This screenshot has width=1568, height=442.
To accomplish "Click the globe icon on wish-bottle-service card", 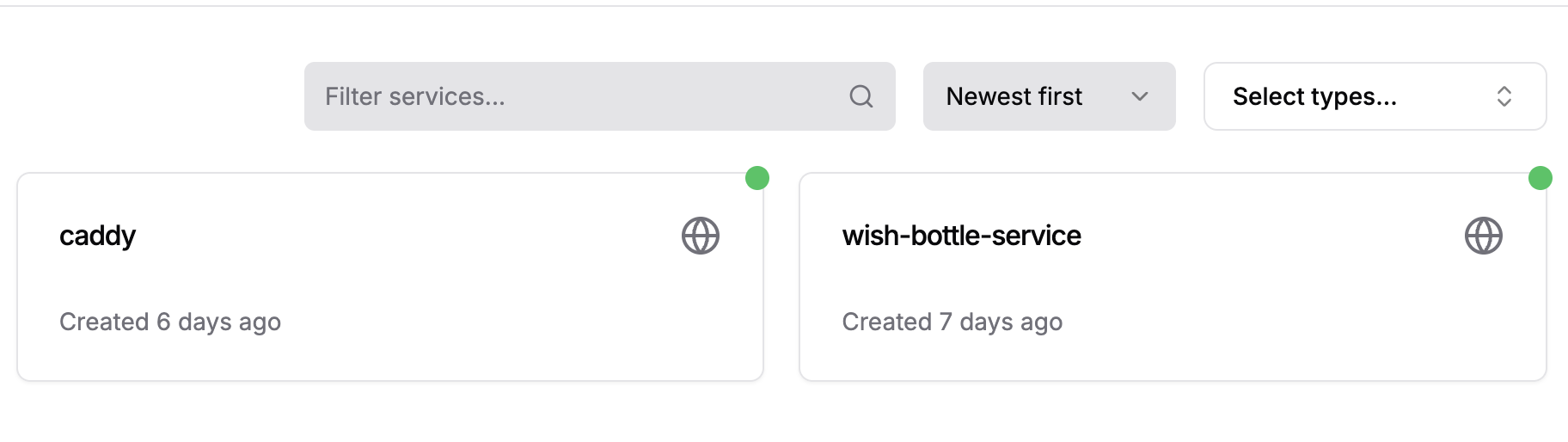I will [x=1484, y=236].
